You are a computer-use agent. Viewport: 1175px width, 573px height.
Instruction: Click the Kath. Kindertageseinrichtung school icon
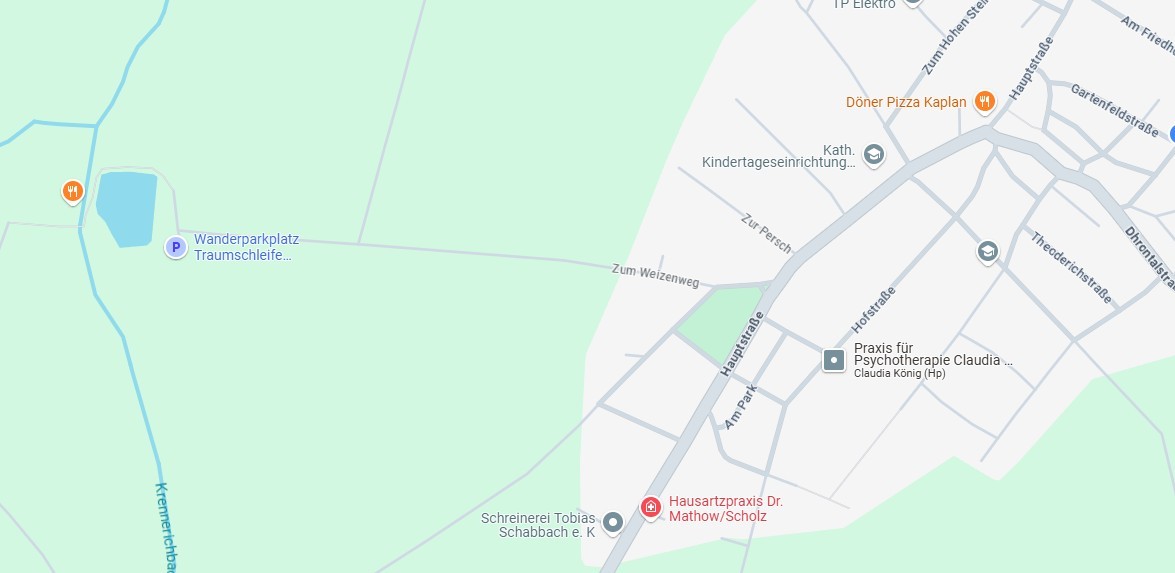(x=873, y=155)
